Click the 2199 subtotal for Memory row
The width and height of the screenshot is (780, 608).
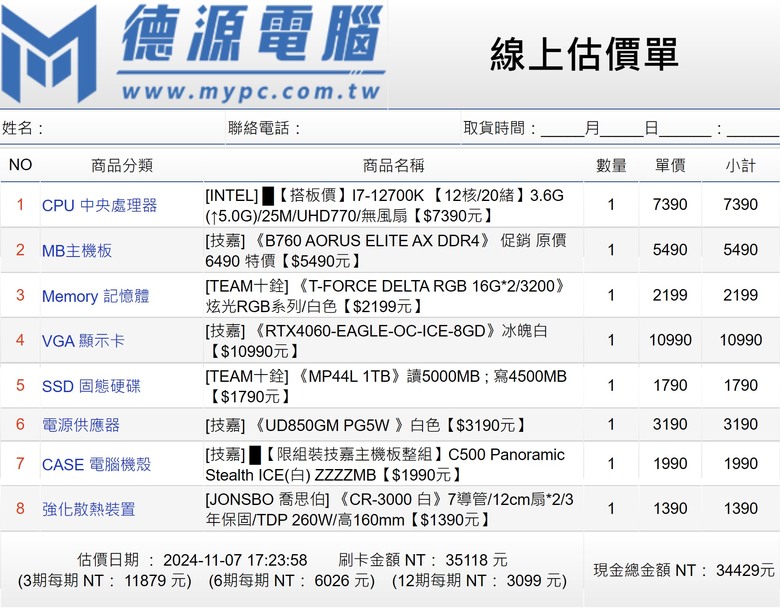[x=740, y=295]
